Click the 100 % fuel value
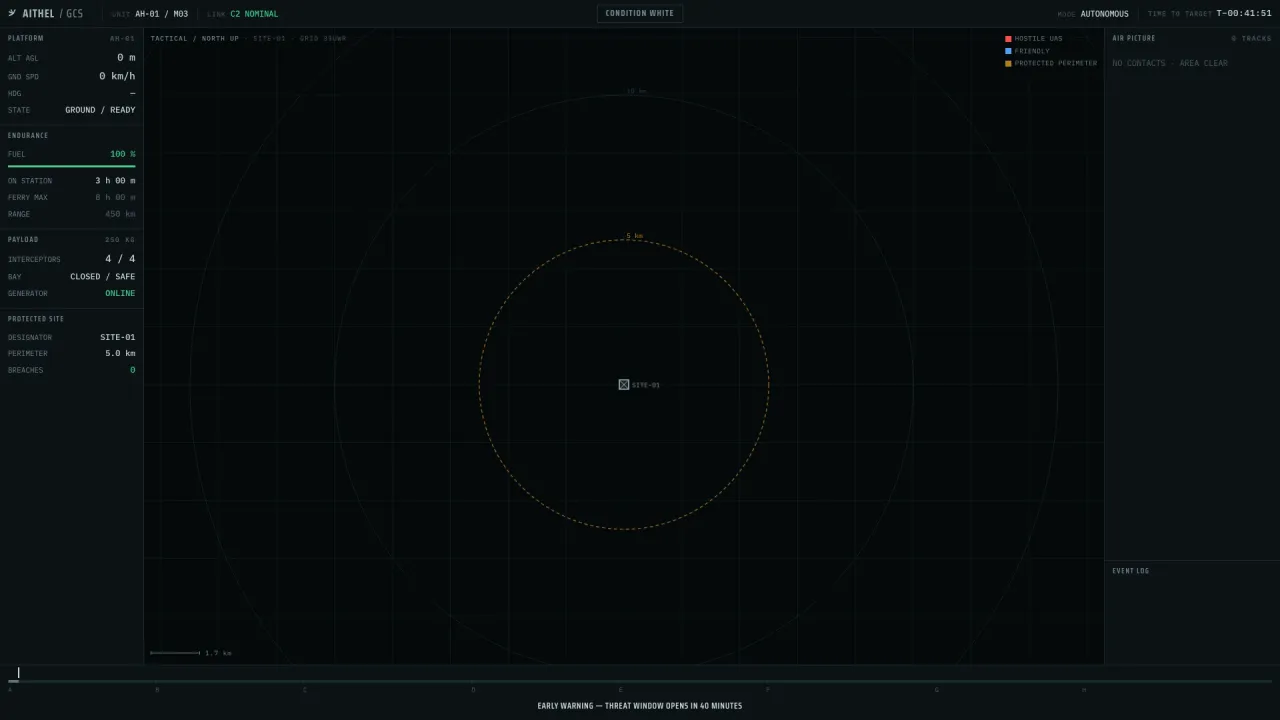This screenshot has width=1280, height=720. pos(123,154)
